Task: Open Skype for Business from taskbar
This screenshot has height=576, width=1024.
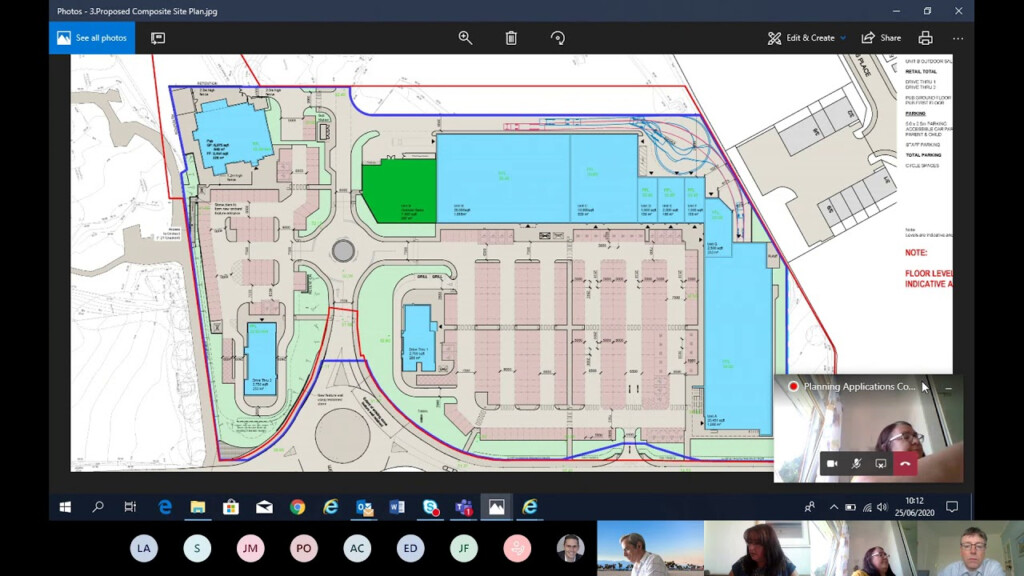Action: click(430, 507)
